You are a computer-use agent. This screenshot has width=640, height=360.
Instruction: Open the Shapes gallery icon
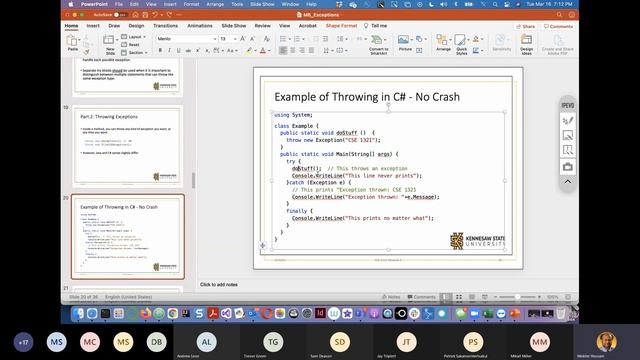click(419, 39)
